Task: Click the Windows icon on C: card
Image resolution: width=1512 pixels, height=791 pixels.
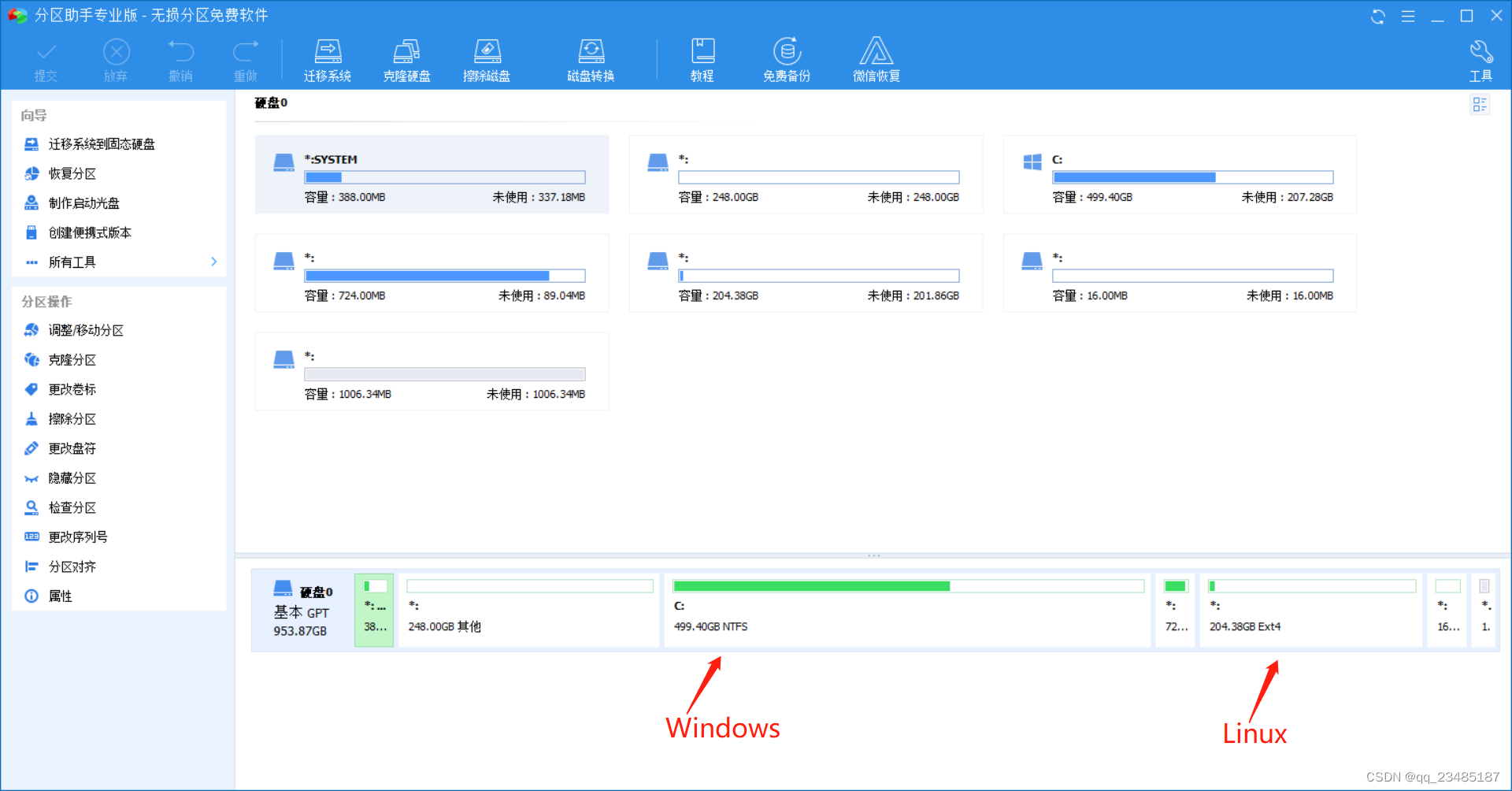Action: coord(1032,162)
